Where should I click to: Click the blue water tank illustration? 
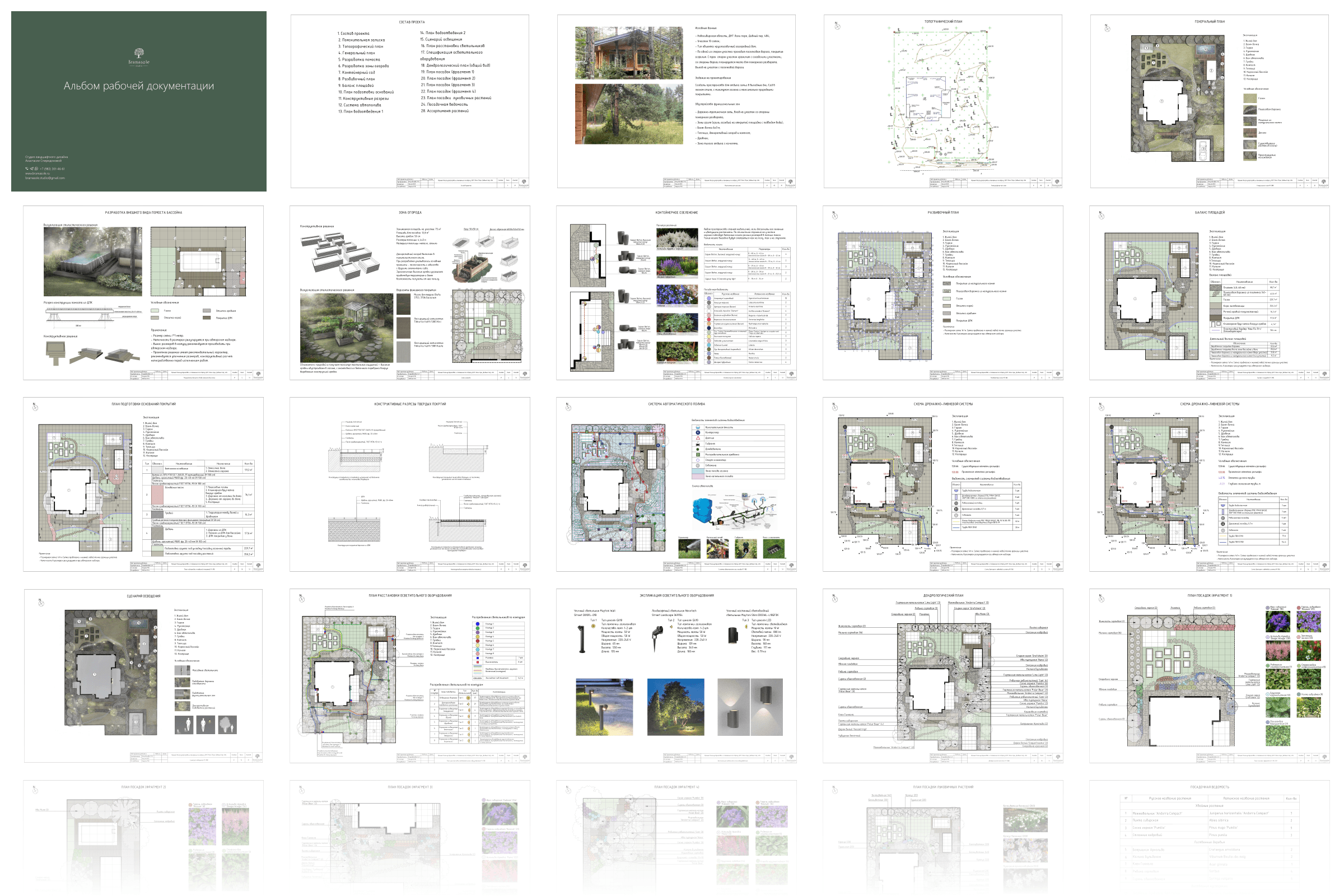[x=702, y=510]
